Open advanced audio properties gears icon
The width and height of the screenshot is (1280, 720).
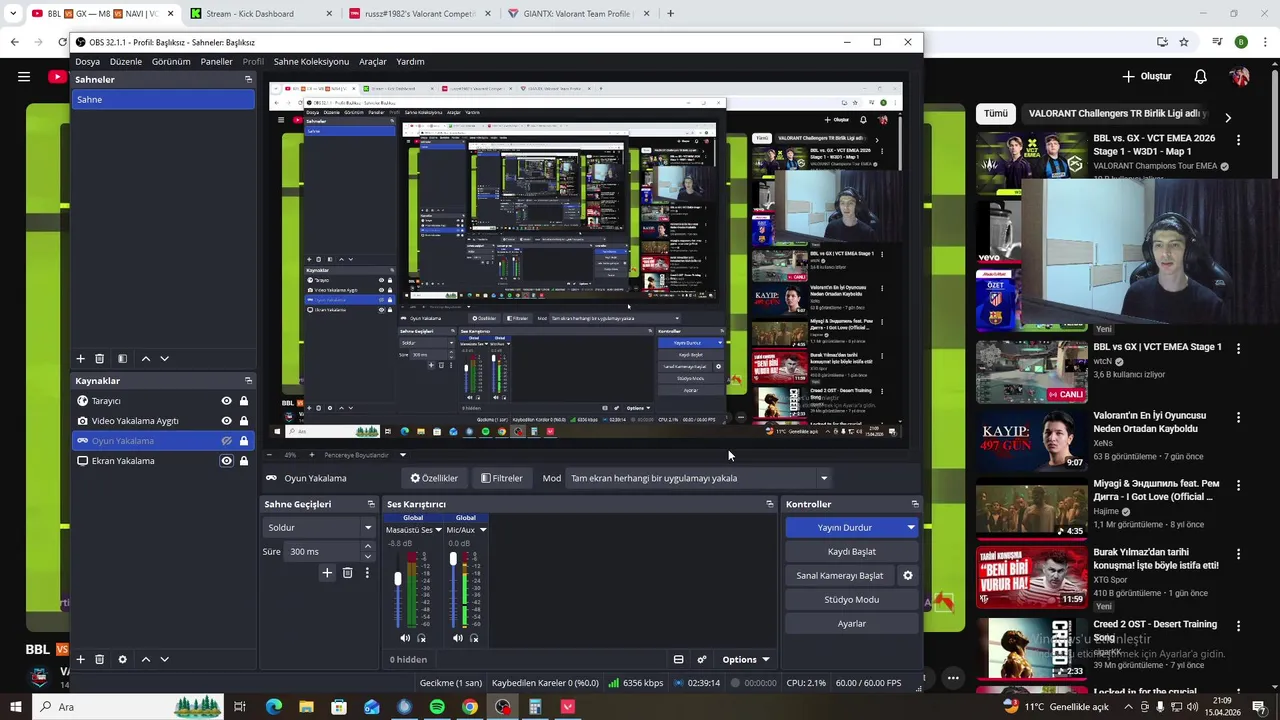tap(702, 659)
